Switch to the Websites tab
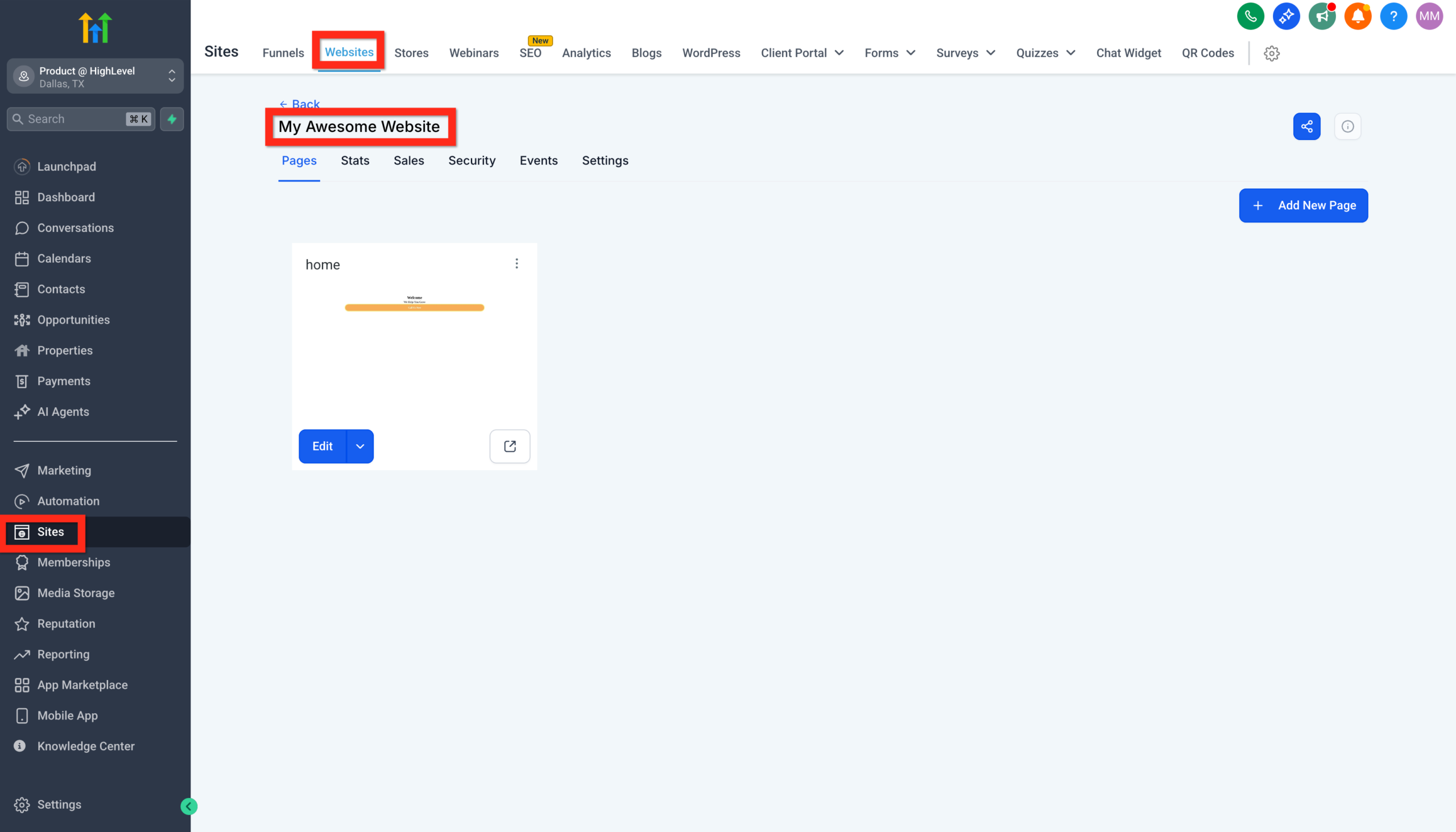The image size is (1456, 832). (349, 52)
